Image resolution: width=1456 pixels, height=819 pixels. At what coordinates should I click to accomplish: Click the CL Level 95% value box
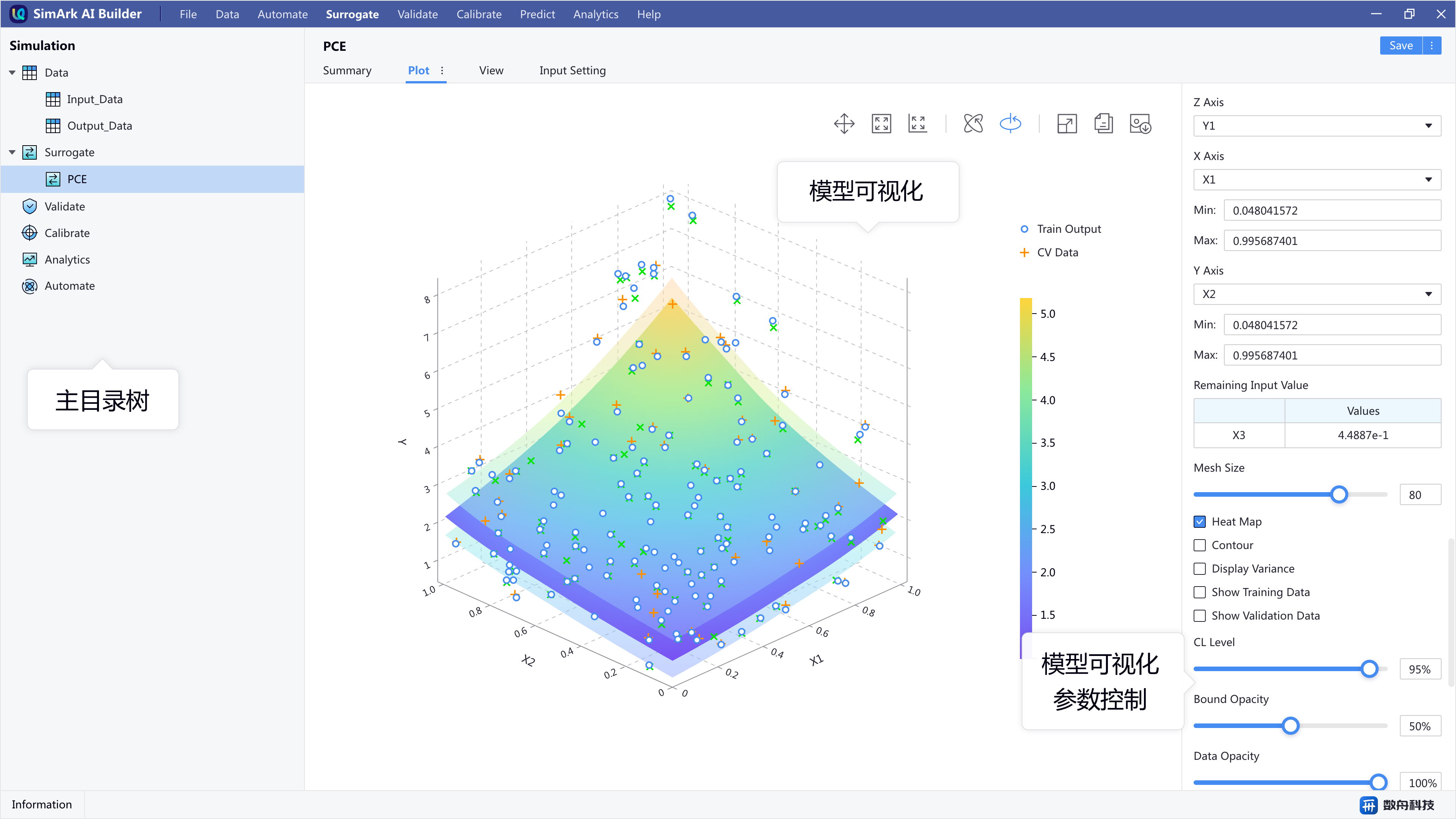(x=1420, y=669)
